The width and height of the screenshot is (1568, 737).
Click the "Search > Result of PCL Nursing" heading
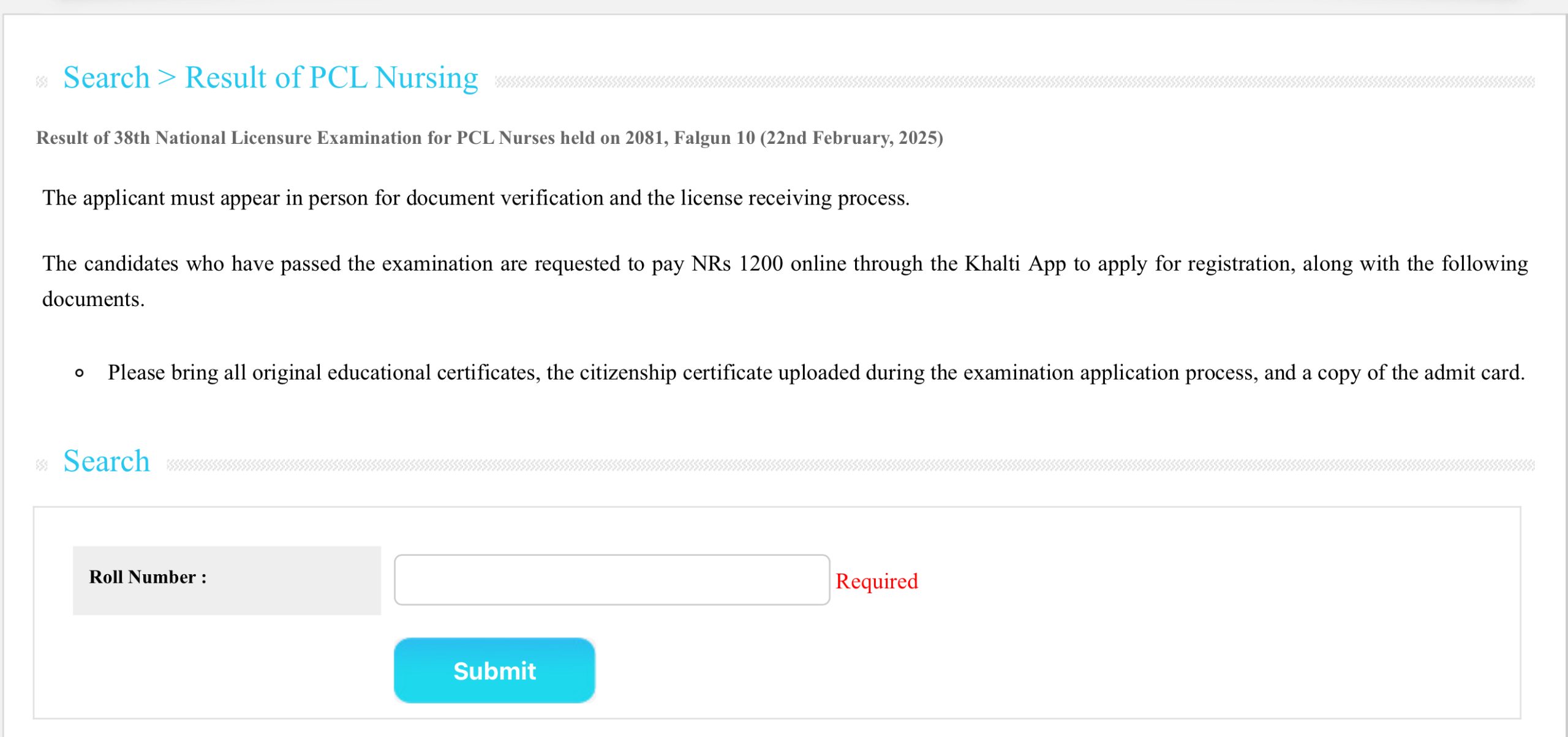click(270, 78)
